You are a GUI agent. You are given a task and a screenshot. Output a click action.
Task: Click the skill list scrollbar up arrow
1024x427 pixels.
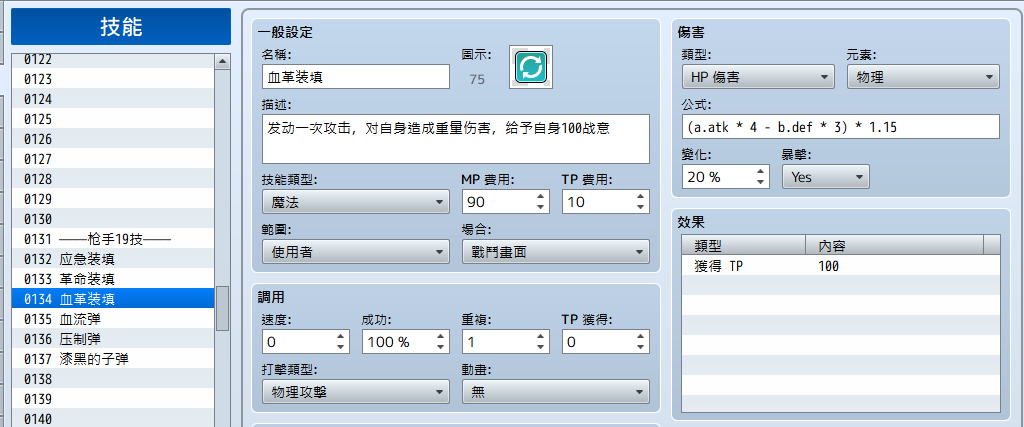223,62
